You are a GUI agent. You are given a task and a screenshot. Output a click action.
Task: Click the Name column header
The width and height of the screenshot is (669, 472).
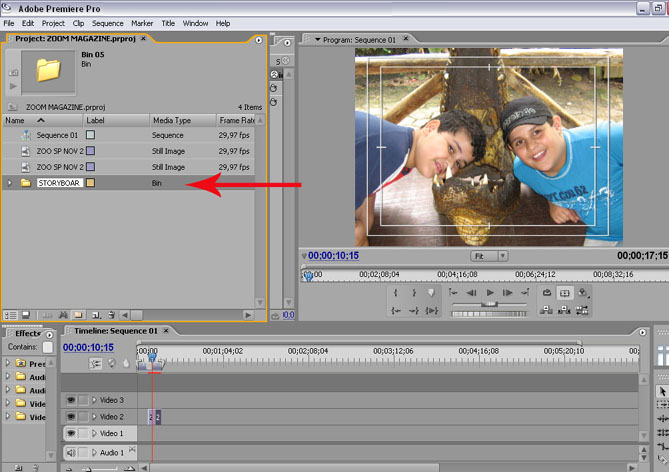[x=15, y=120]
